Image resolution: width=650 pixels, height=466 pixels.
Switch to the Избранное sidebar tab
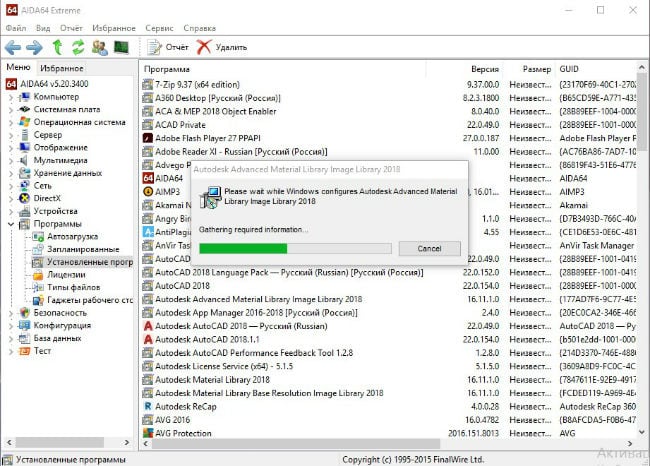coord(62,68)
